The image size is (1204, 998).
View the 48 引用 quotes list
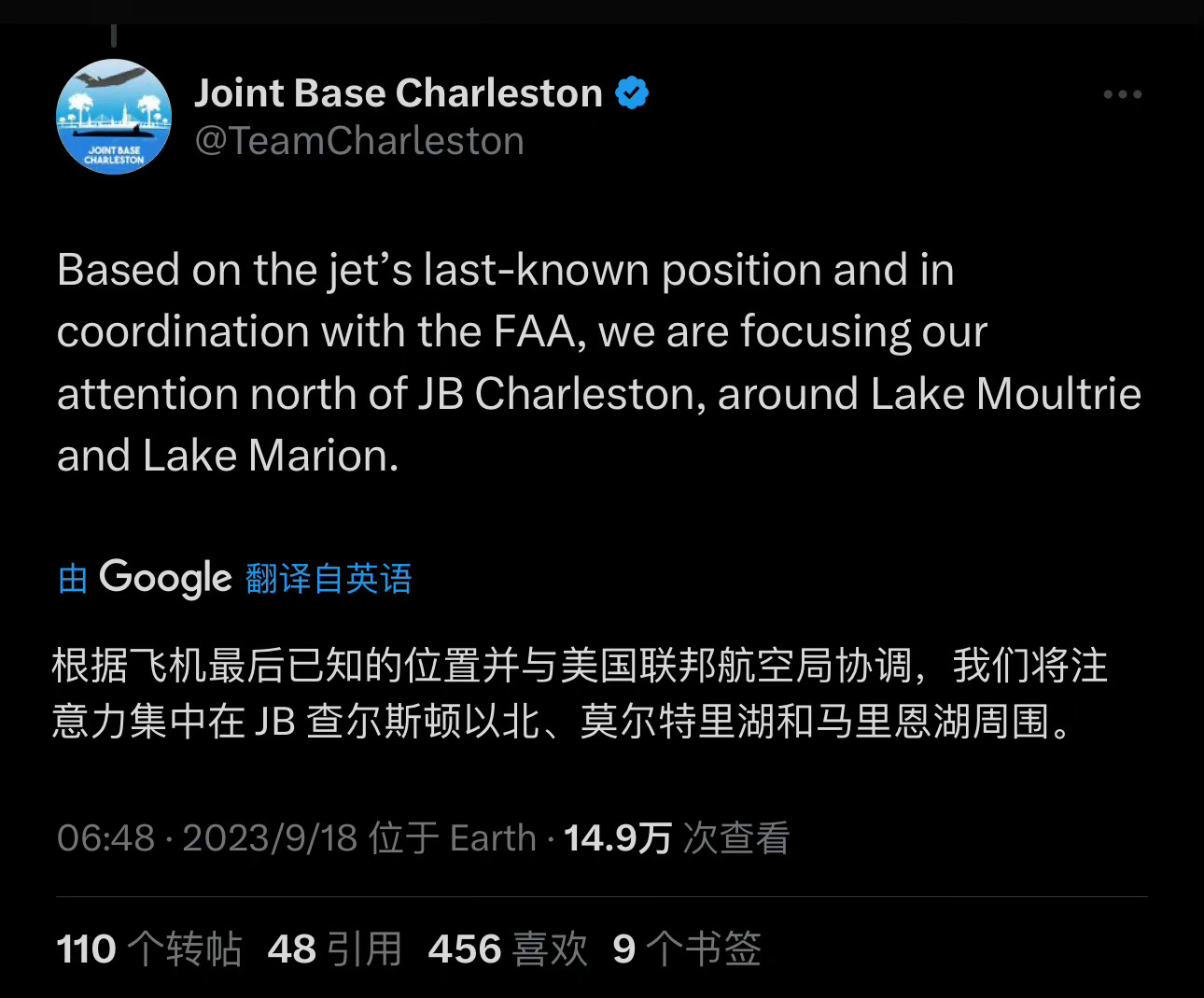335,949
